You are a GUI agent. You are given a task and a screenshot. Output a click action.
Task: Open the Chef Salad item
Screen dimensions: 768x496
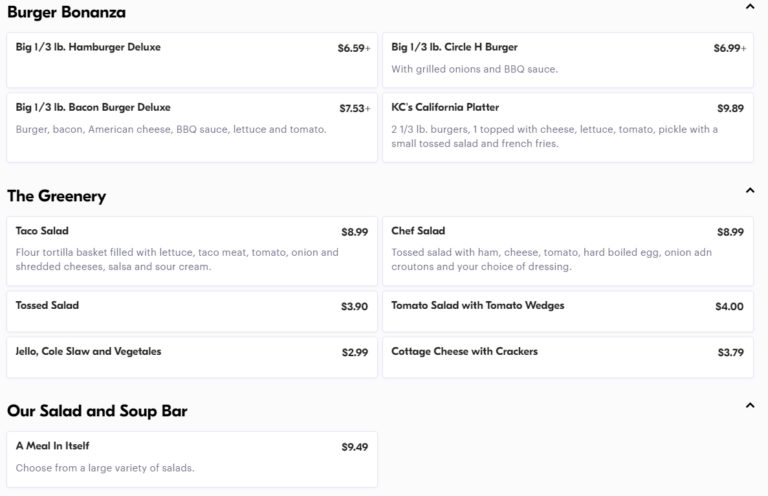568,251
